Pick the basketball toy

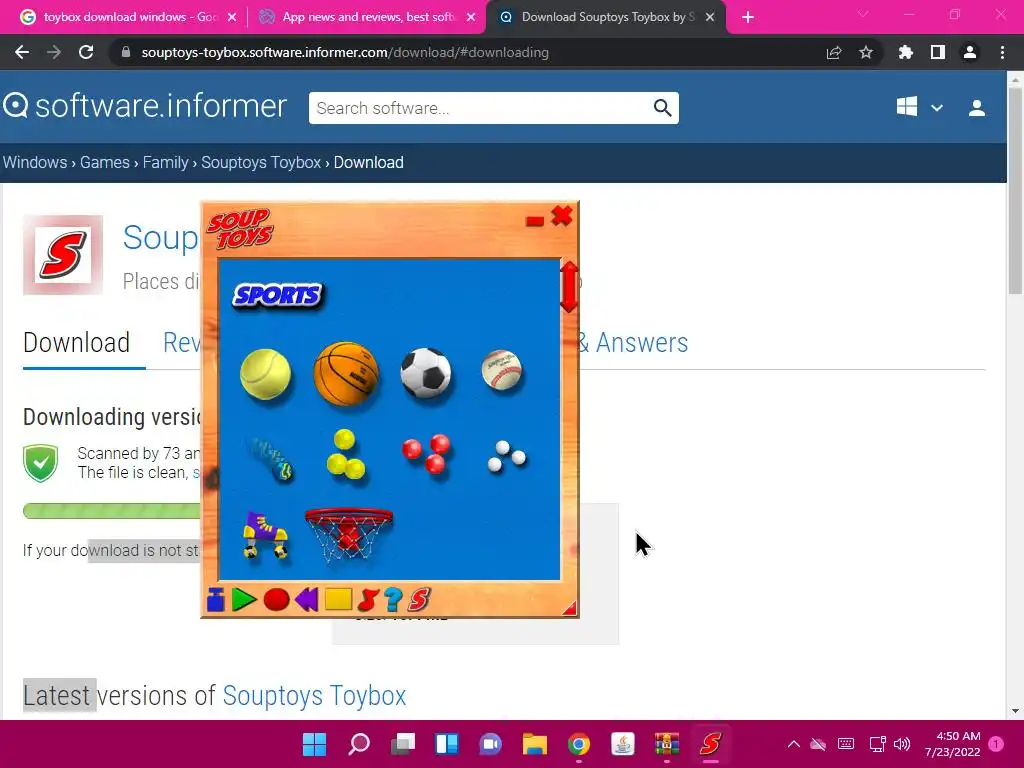(x=346, y=374)
